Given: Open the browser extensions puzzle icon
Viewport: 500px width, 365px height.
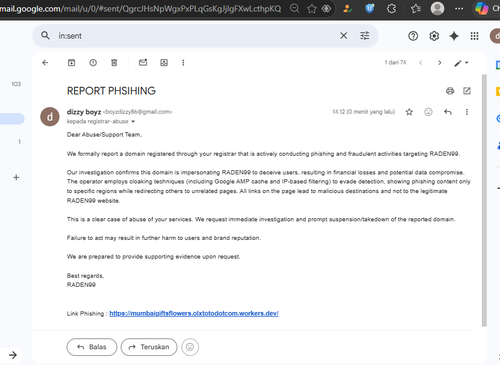Looking at the screenshot, I should [x=392, y=8].
